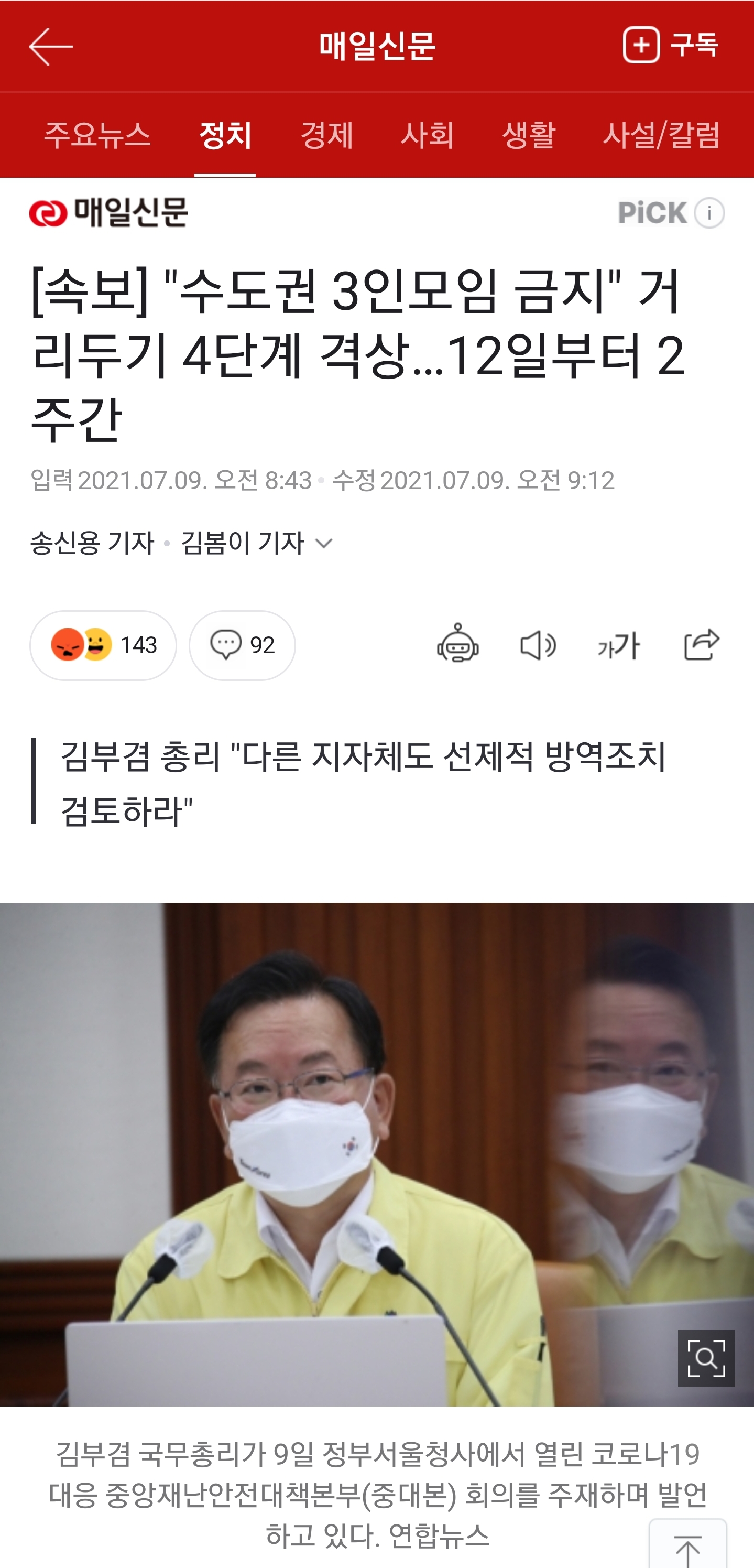The width and height of the screenshot is (754, 1568).
Task: Open the 사설/칼럼 tab
Action: point(661,135)
